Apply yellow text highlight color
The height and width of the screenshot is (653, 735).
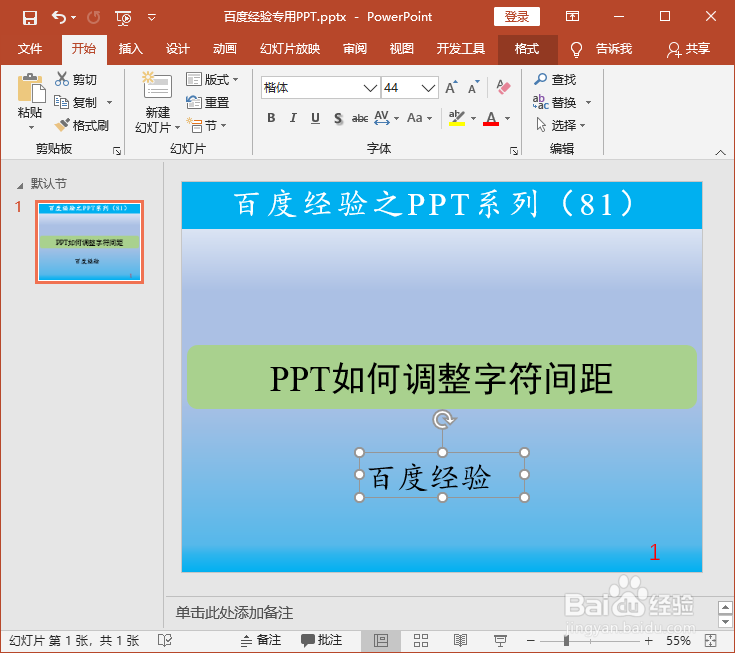[x=456, y=118]
